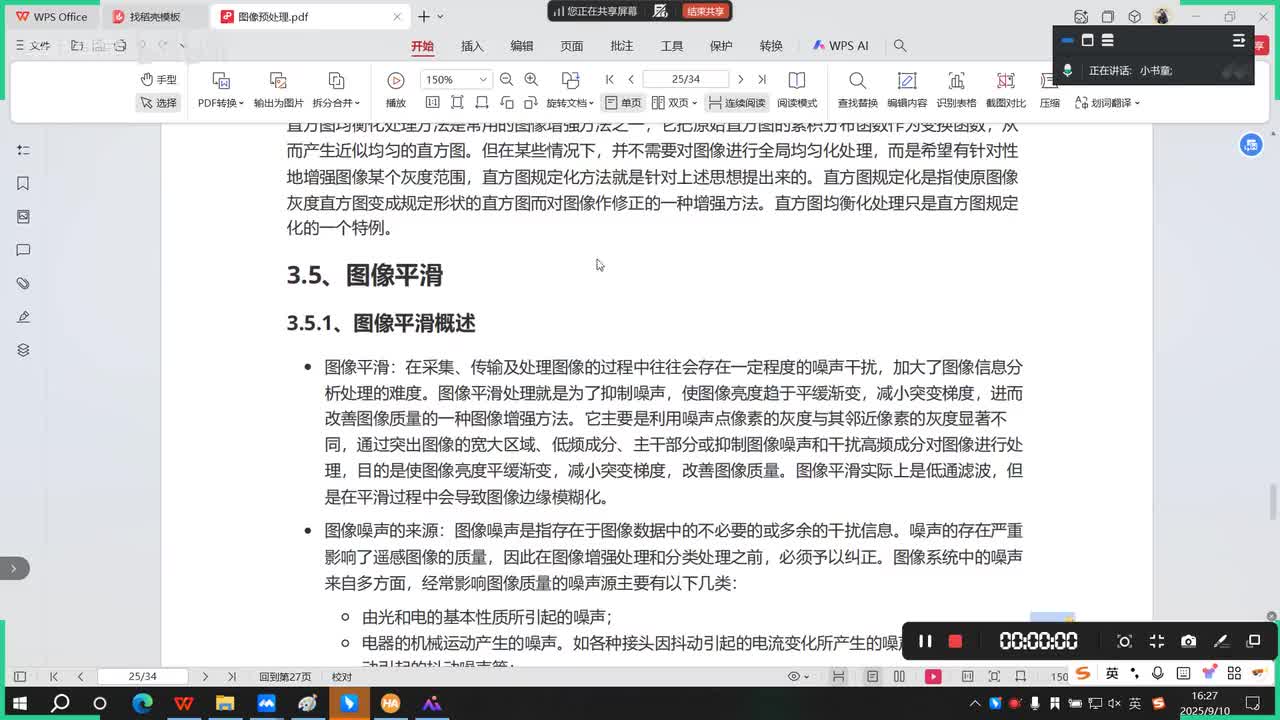Open the bookmark panel in sidebar
The image size is (1280, 720).
click(x=24, y=183)
